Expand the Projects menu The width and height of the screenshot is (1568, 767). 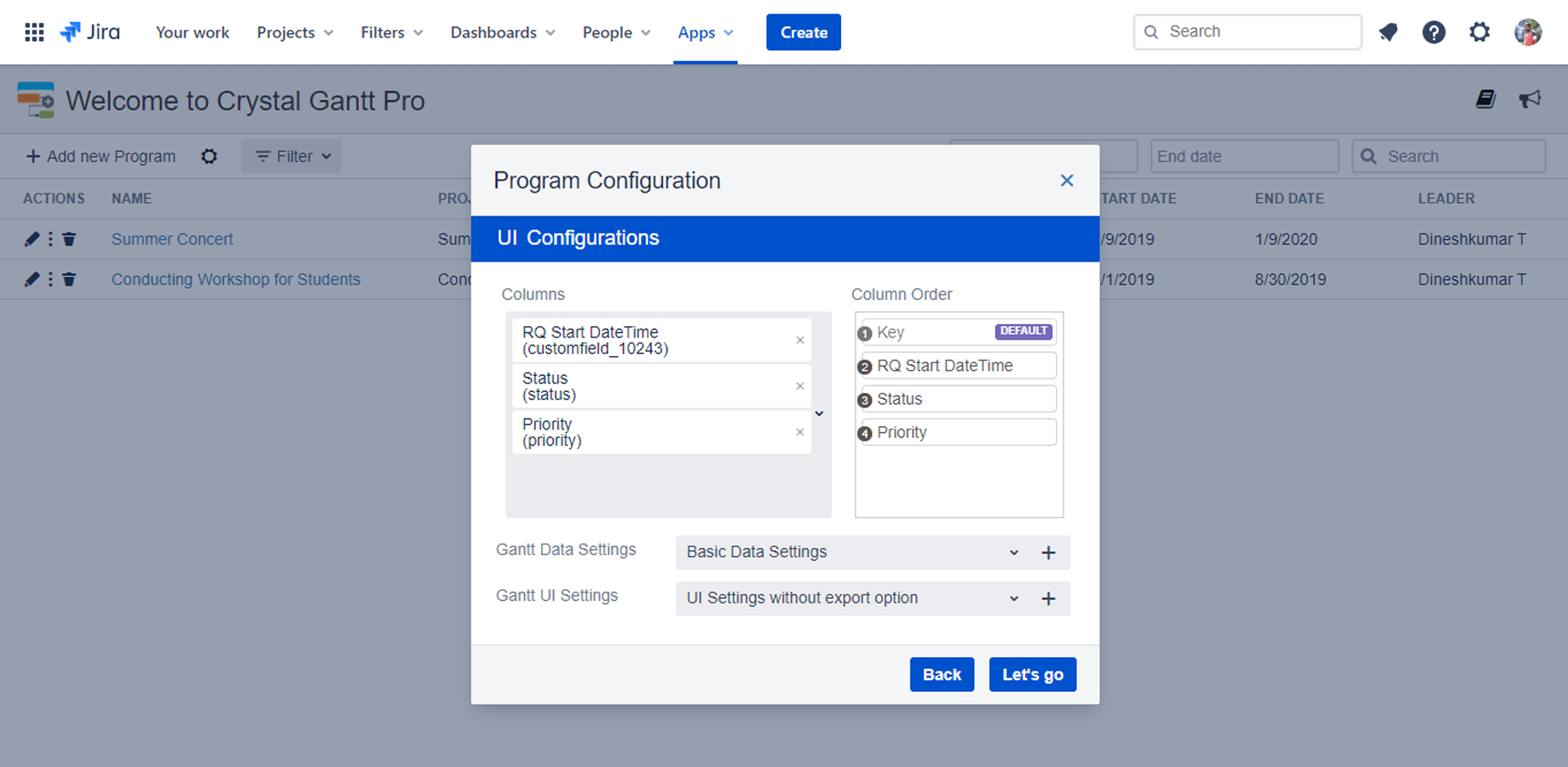[x=295, y=32]
